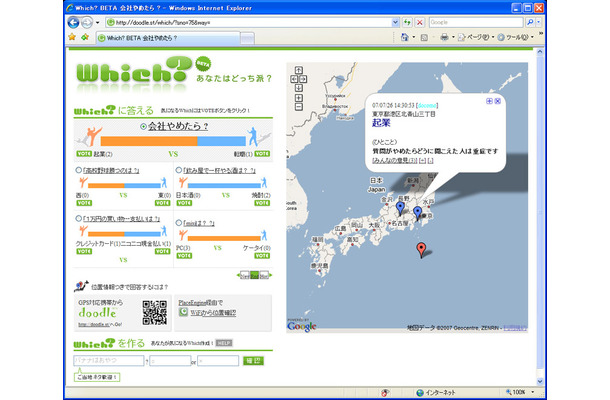
Task: Vote for PC
Action: [184, 256]
